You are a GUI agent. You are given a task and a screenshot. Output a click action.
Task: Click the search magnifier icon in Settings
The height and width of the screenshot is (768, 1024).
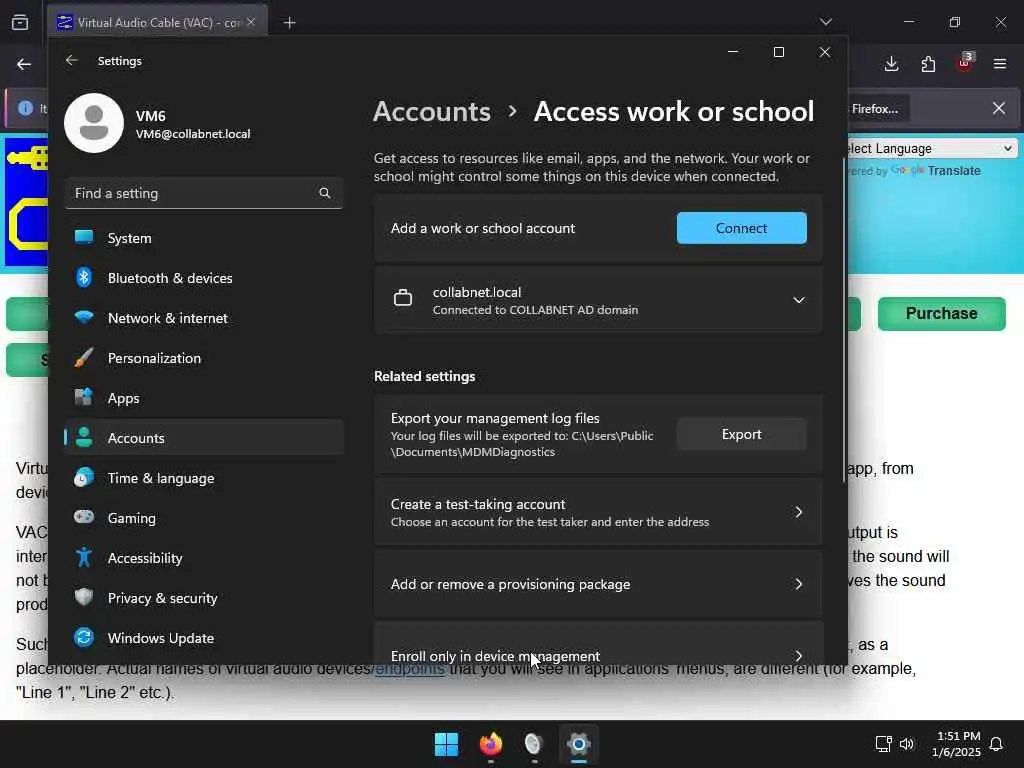(x=325, y=193)
